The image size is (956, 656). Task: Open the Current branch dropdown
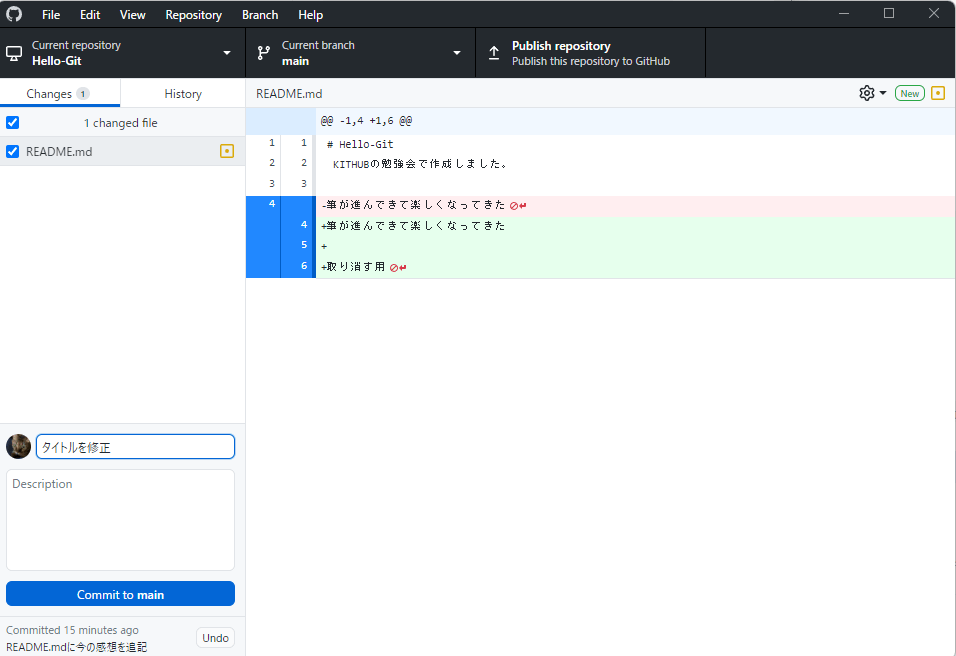456,52
